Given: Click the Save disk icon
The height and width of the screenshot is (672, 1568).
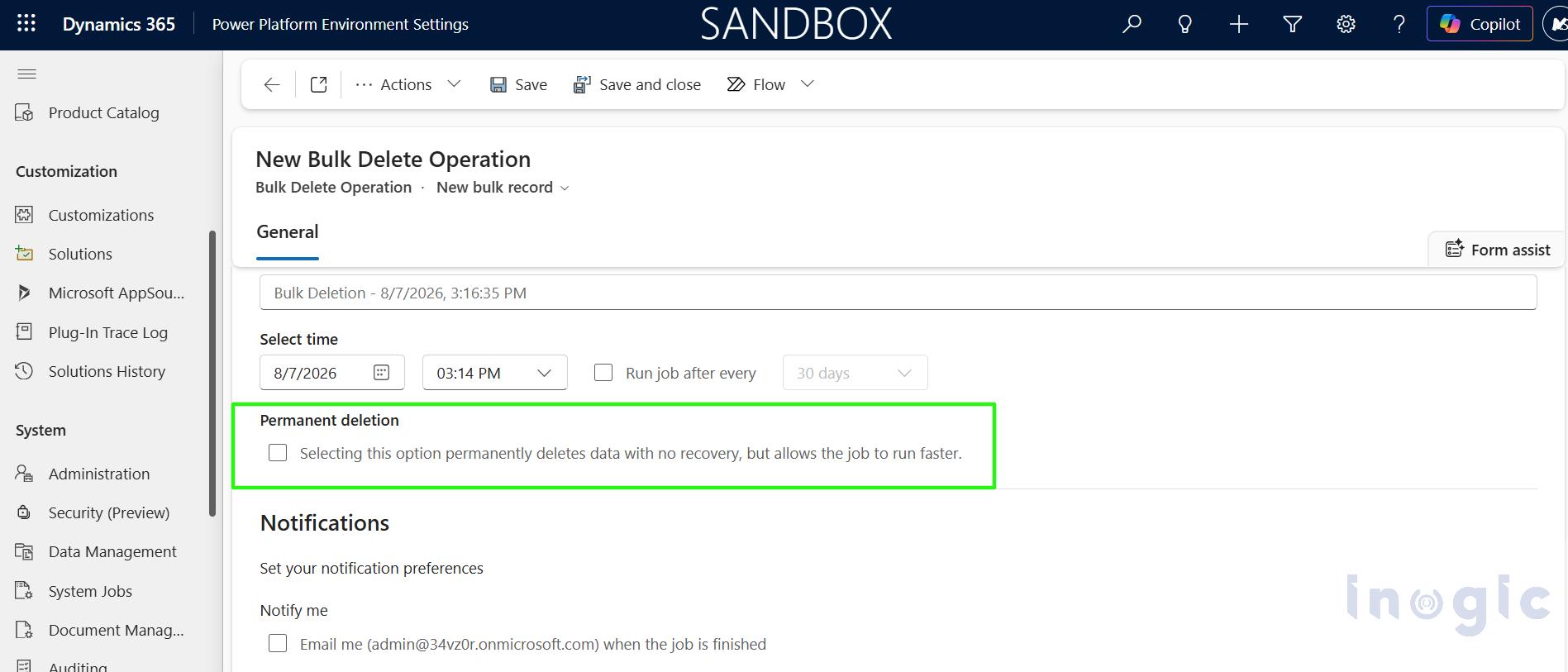Looking at the screenshot, I should coord(498,84).
